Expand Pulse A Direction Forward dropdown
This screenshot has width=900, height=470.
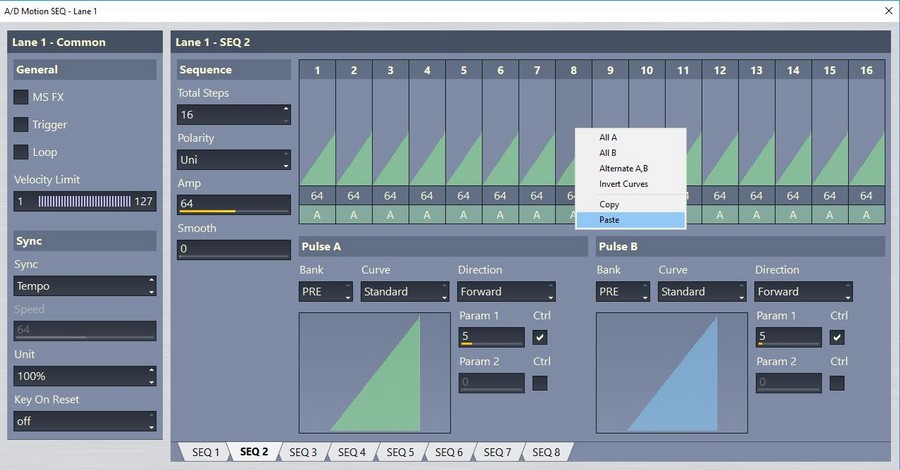click(506, 292)
